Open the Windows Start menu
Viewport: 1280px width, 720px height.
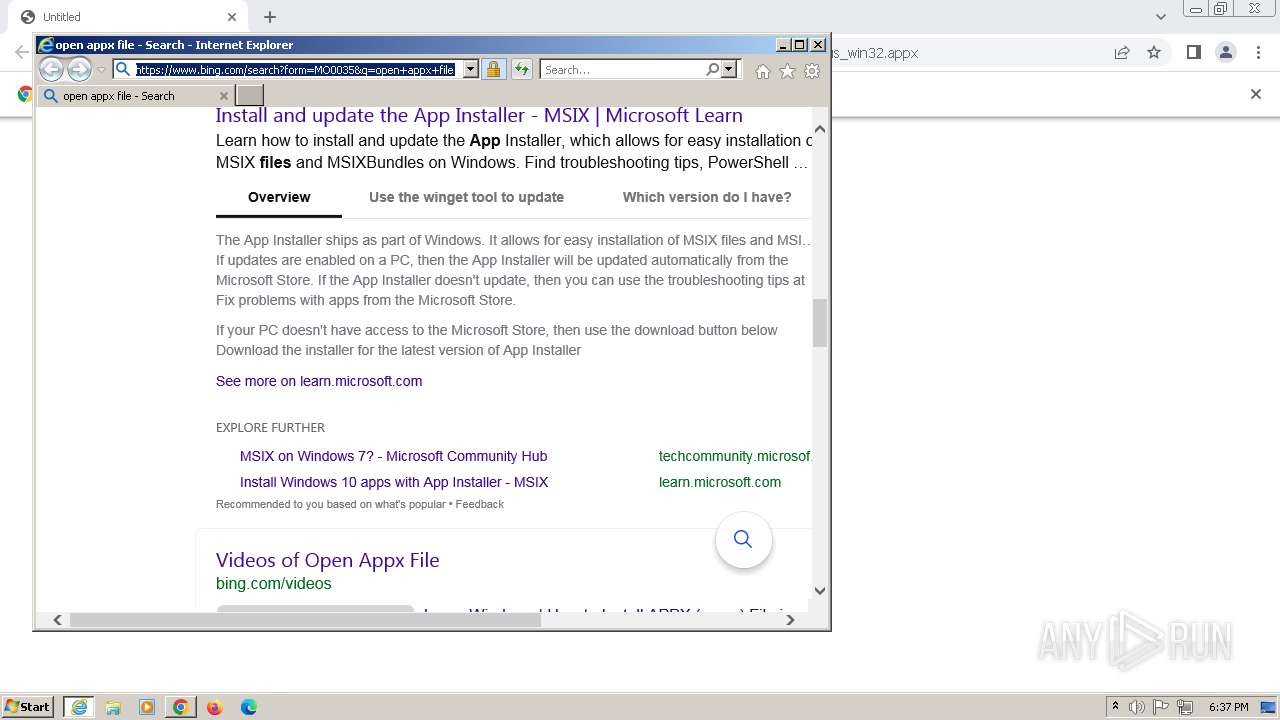tap(28, 707)
